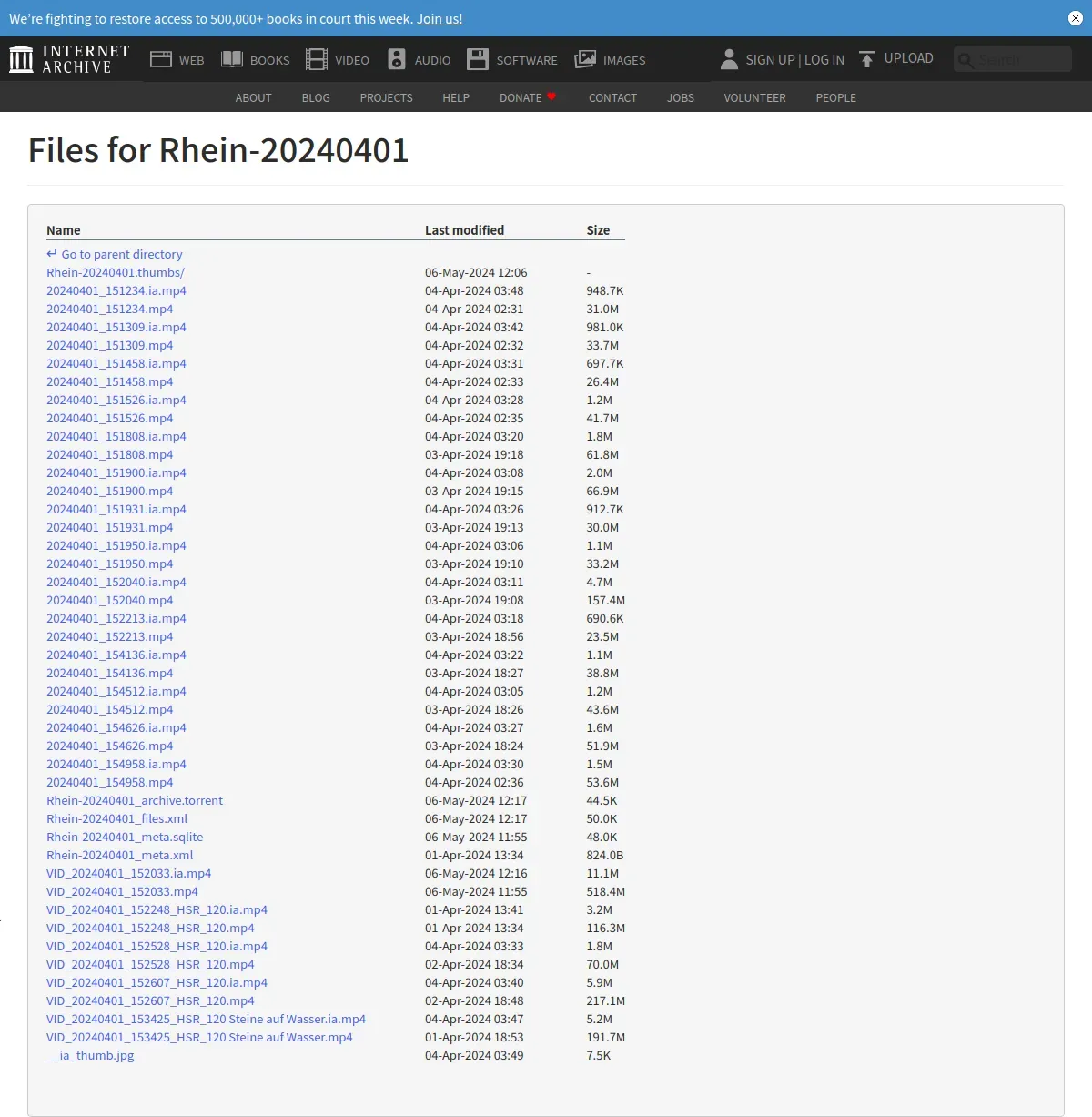The image size is (1092, 1117).
Task: Open the PROJECTS menu item
Action: pyautogui.click(x=387, y=97)
